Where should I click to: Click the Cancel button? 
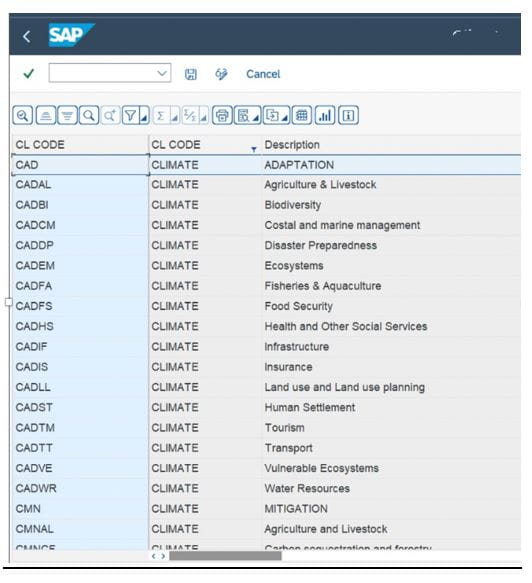tap(263, 74)
